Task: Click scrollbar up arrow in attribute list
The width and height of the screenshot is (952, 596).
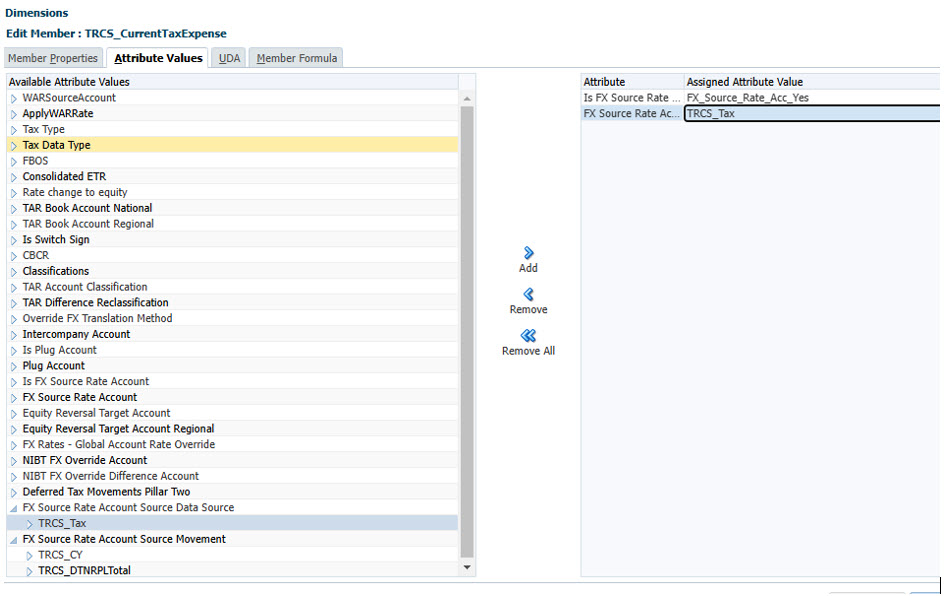Action: pos(467,98)
